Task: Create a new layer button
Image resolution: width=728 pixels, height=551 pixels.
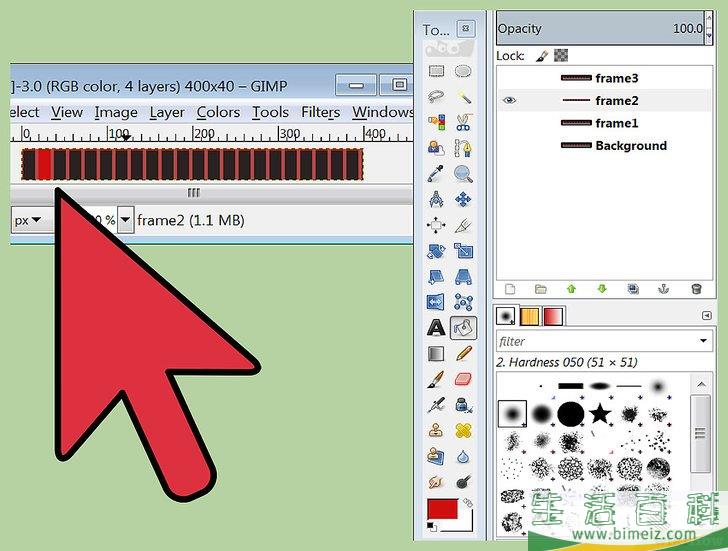Action: point(510,290)
